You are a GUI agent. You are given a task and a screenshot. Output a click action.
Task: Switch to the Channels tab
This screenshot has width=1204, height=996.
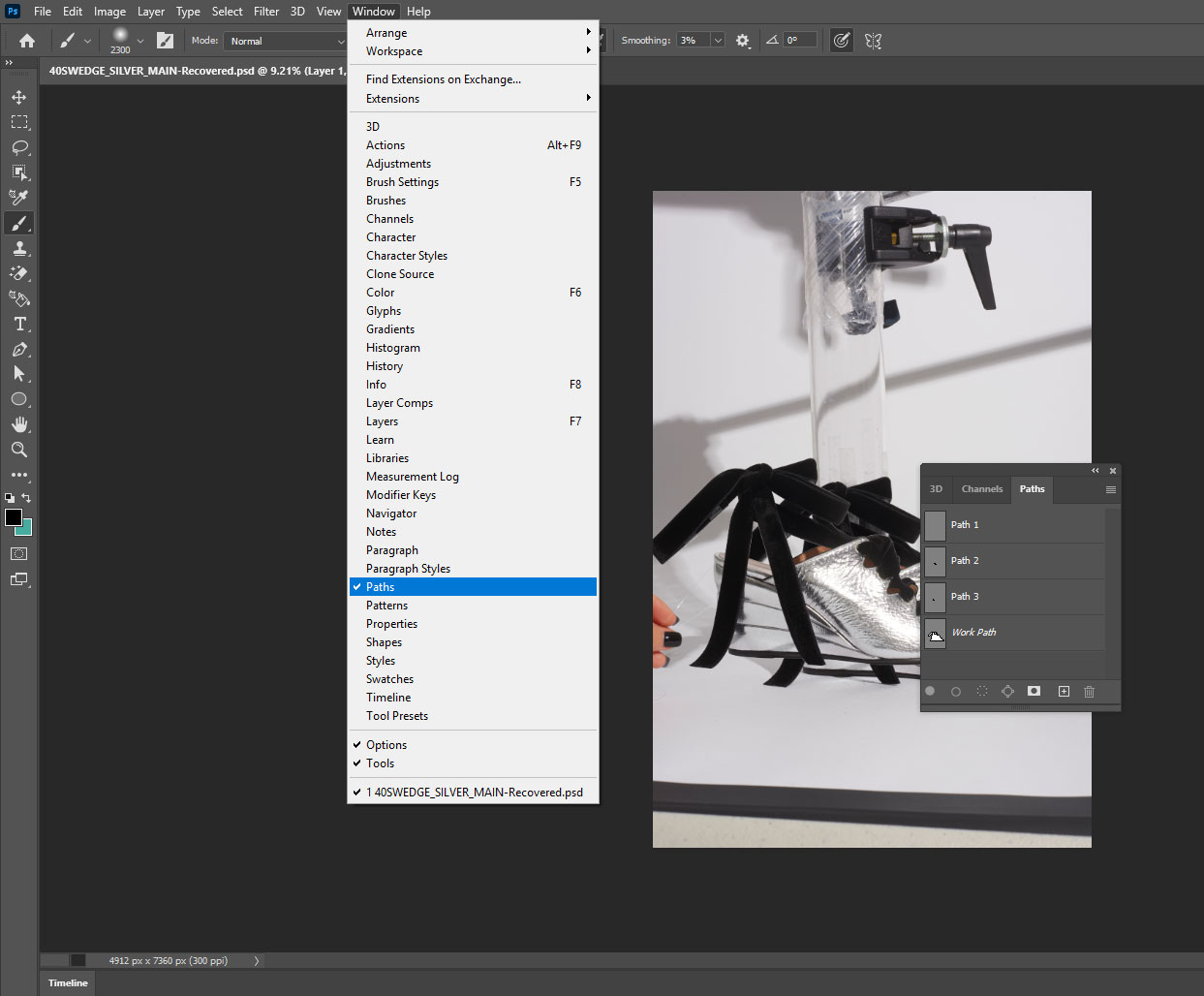click(981, 489)
